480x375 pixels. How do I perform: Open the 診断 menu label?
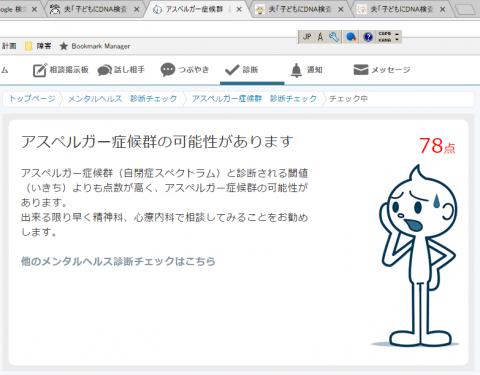coord(250,70)
